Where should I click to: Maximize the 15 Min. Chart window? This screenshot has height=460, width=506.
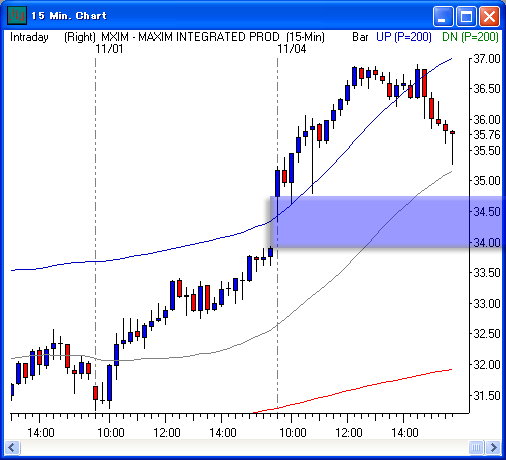[x=466, y=16]
